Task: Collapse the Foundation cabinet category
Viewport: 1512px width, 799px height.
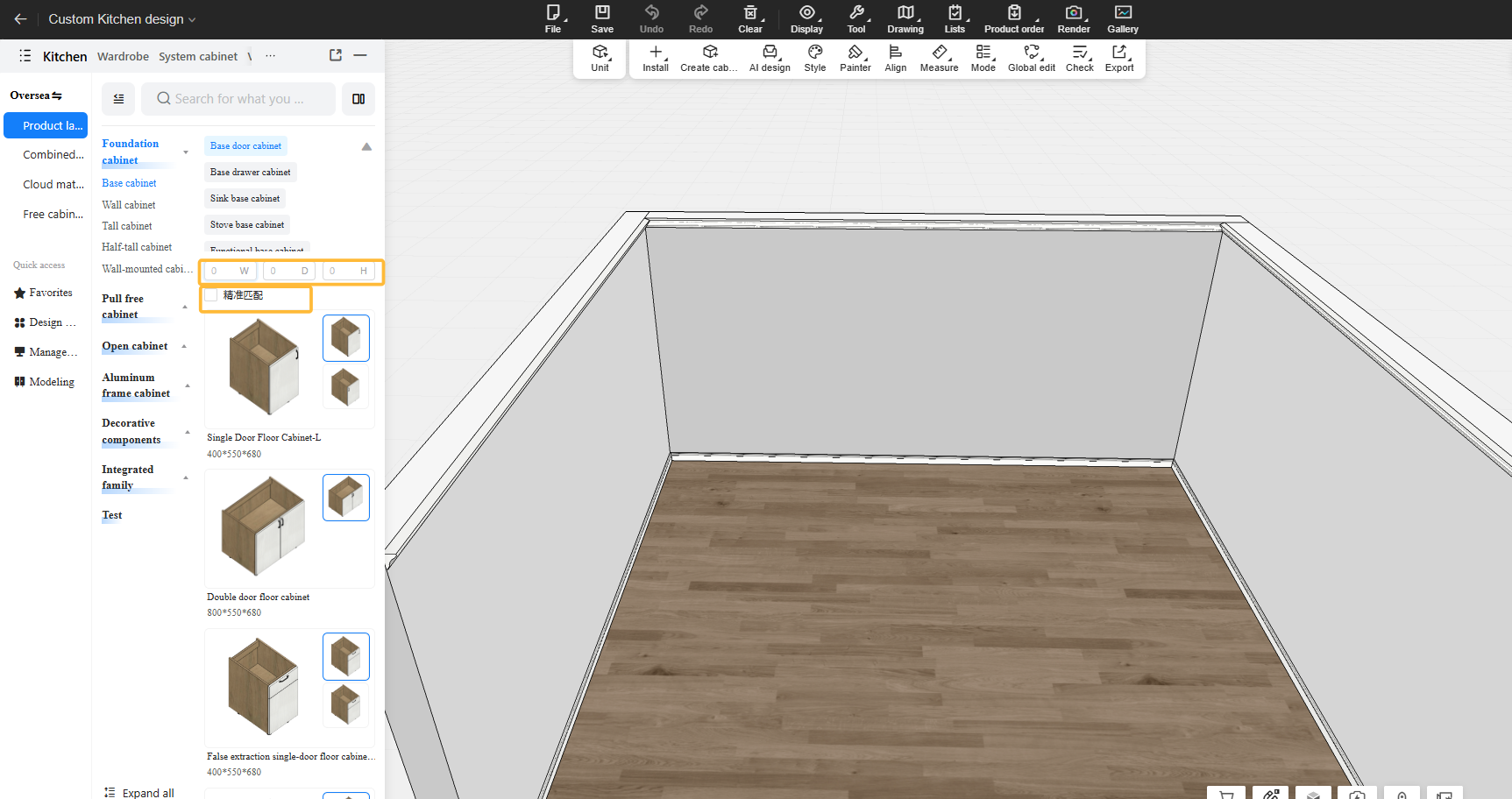Action: tap(186, 152)
